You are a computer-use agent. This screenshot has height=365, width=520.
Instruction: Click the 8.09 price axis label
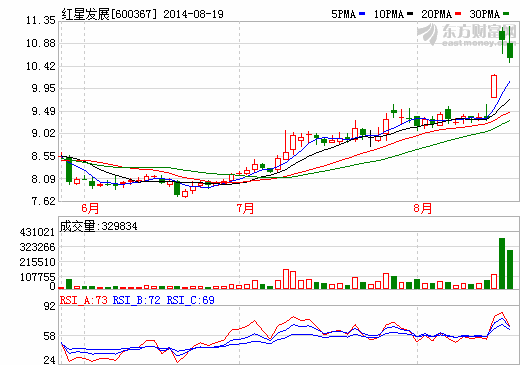[x=43, y=179]
